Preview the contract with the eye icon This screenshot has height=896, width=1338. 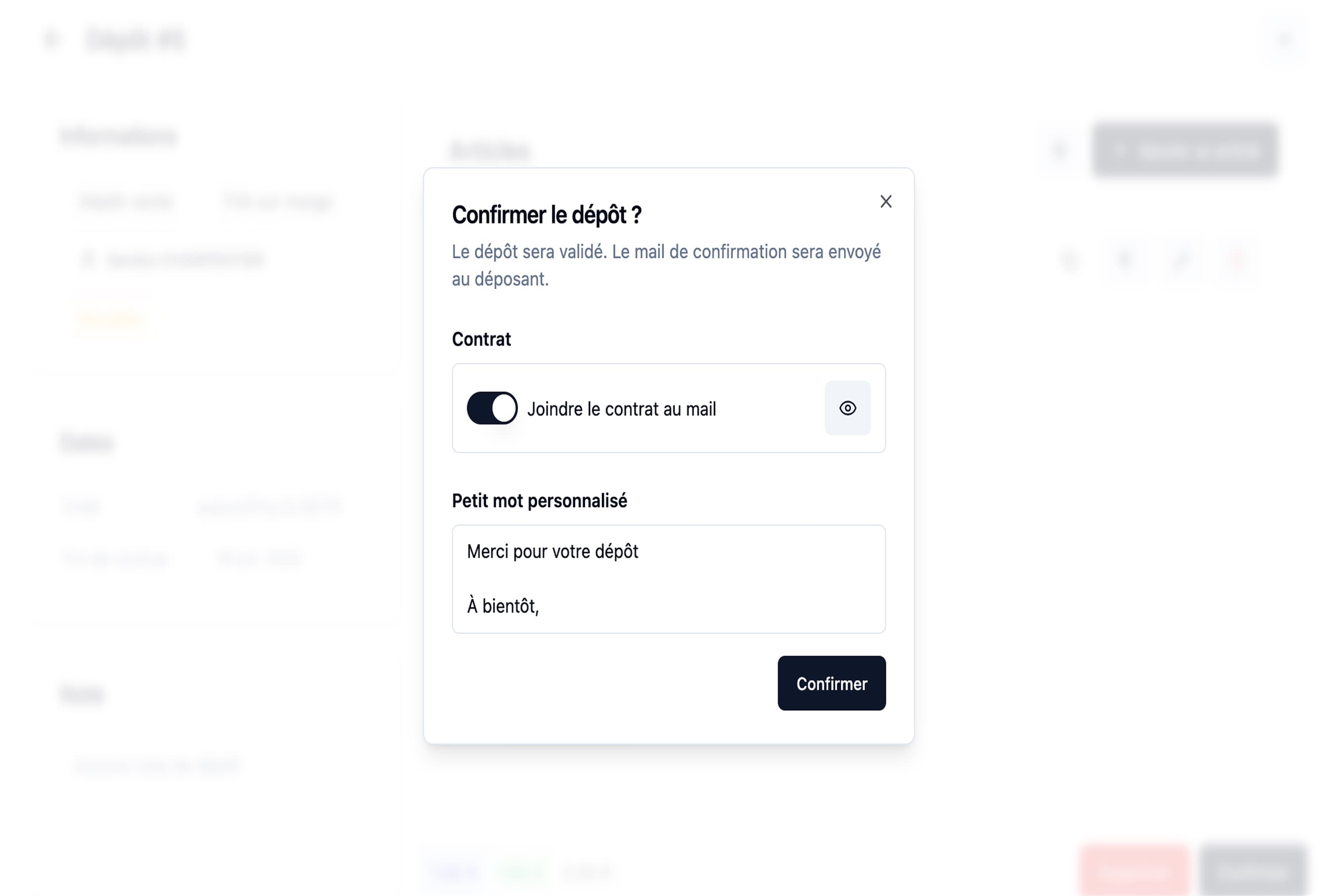pyautogui.click(x=847, y=408)
